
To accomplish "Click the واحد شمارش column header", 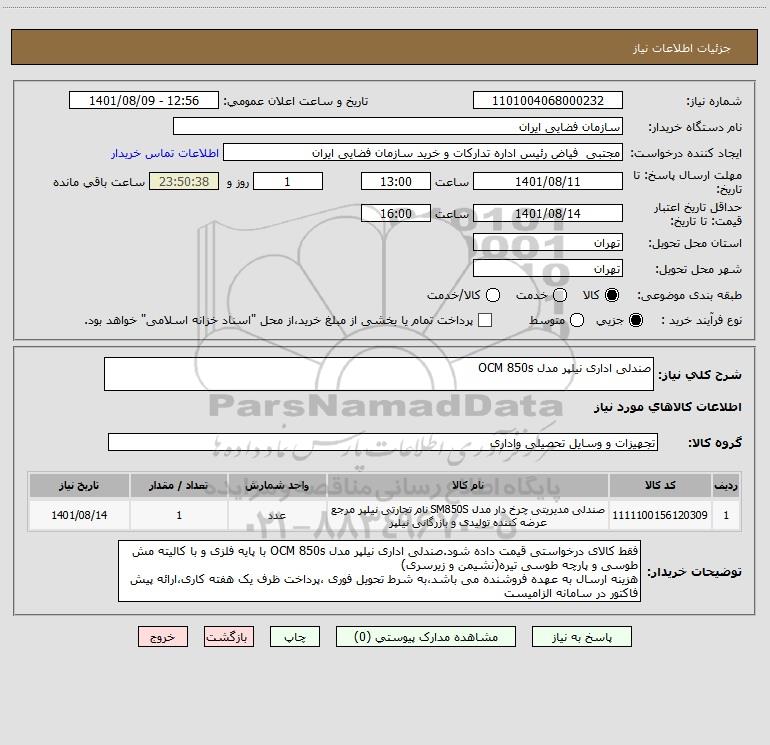I will coord(277,485).
